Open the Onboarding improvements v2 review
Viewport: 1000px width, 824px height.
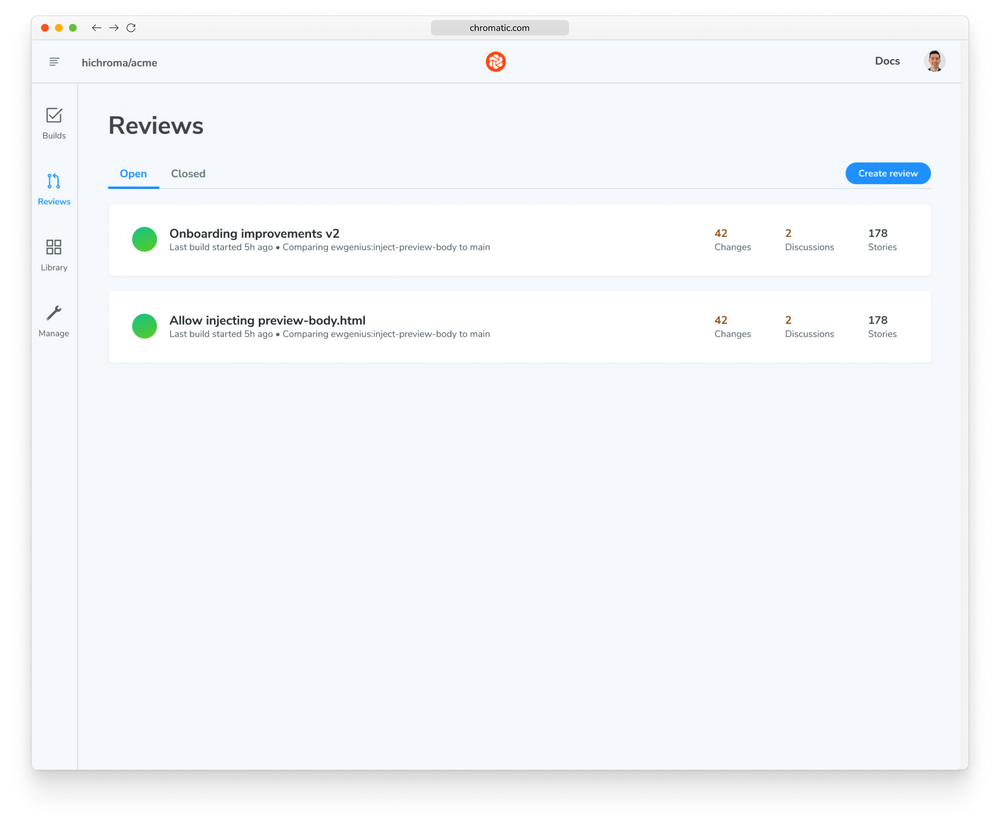[253, 233]
